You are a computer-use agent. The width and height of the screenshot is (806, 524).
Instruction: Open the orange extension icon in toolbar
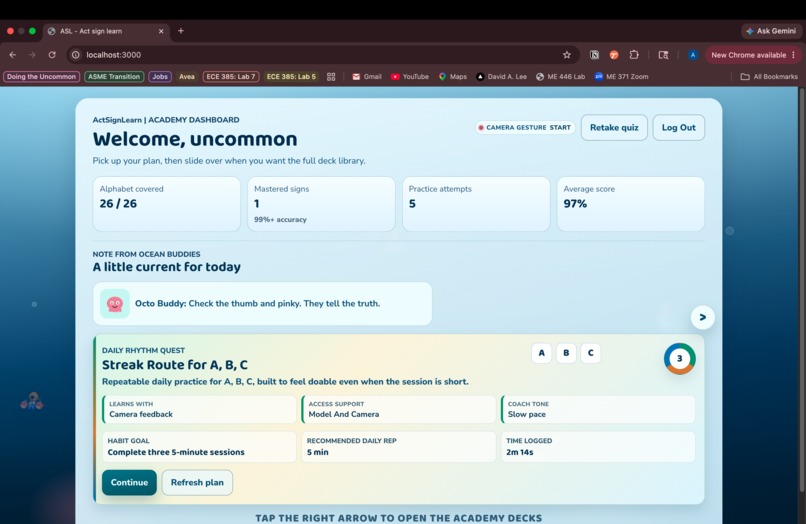coord(614,55)
